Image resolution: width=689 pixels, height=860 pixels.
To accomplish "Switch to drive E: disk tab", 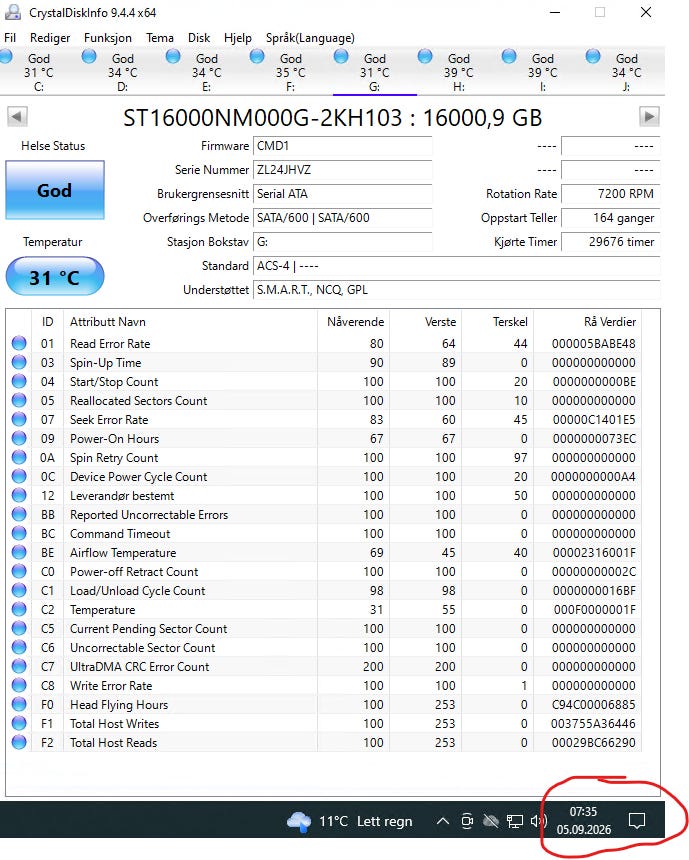I will point(207,72).
